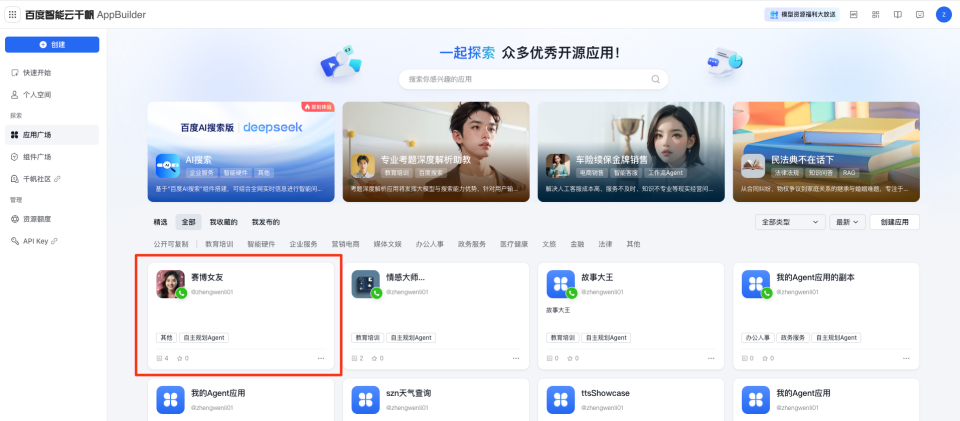
Task: Filter by 金融 category
Action: click(577, 244)
